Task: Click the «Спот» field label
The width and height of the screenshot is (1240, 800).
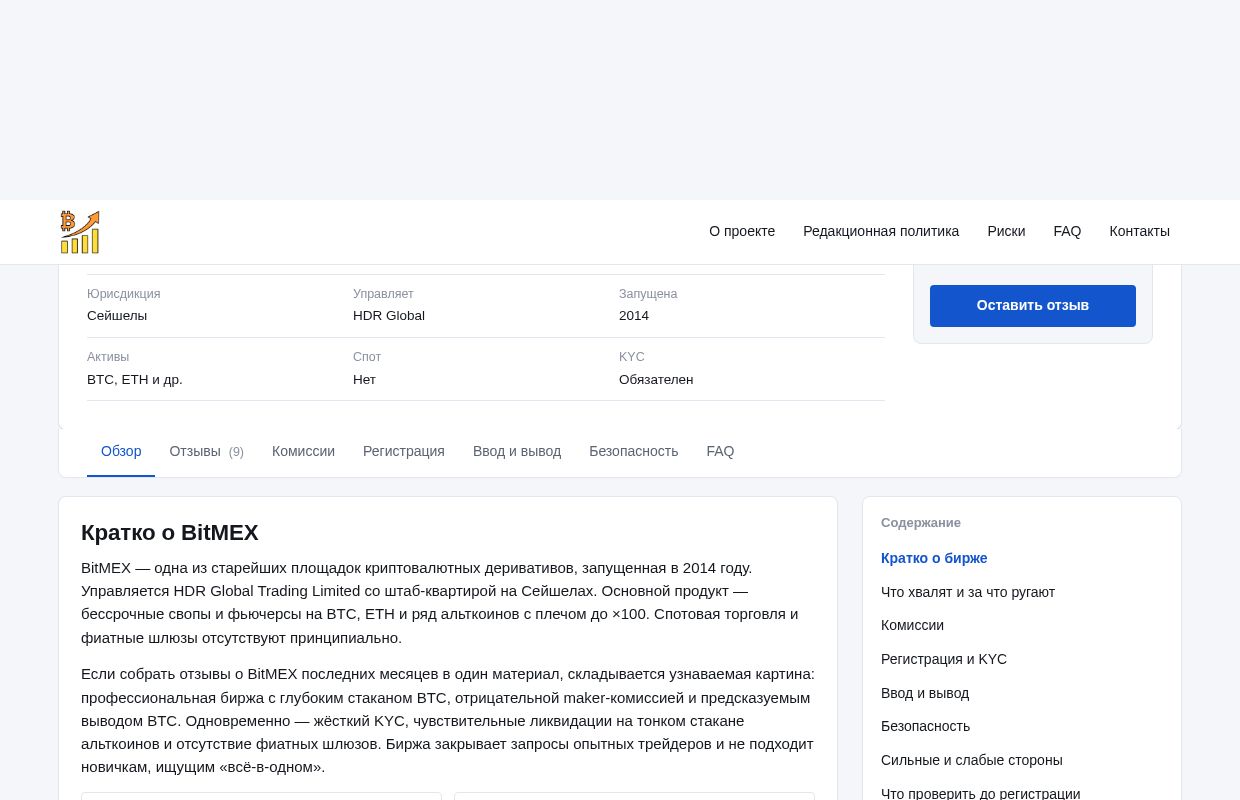Action: (x=367, y=357)
